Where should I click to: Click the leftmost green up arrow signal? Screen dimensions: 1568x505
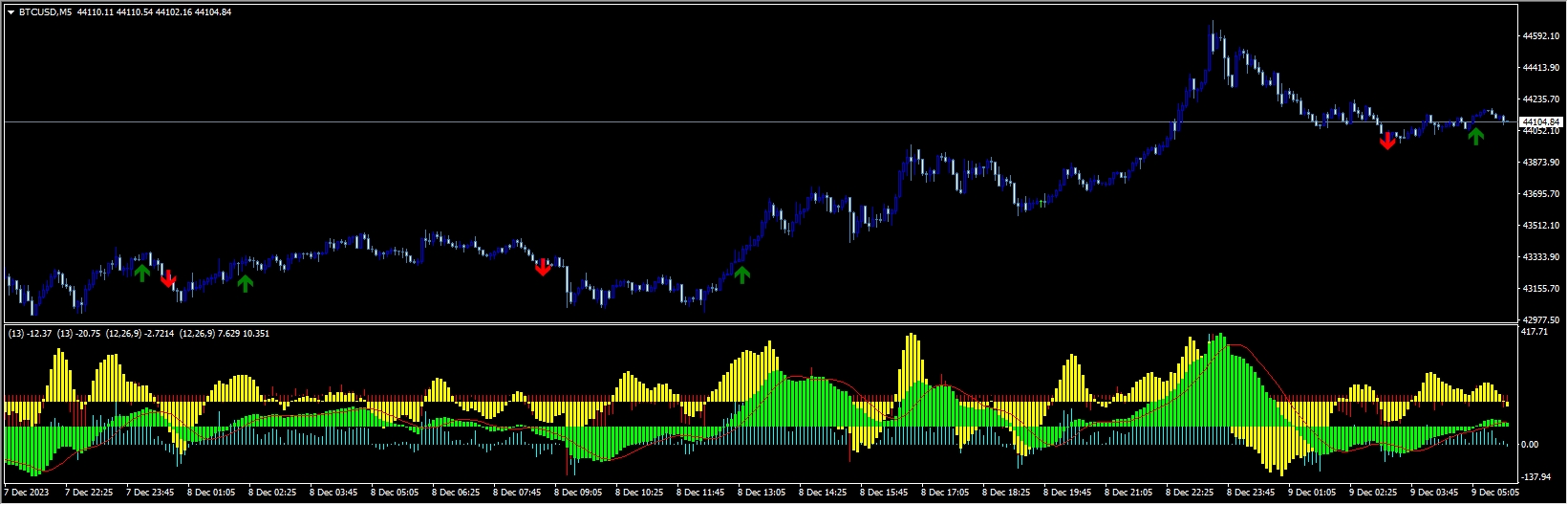coord(141,273)
